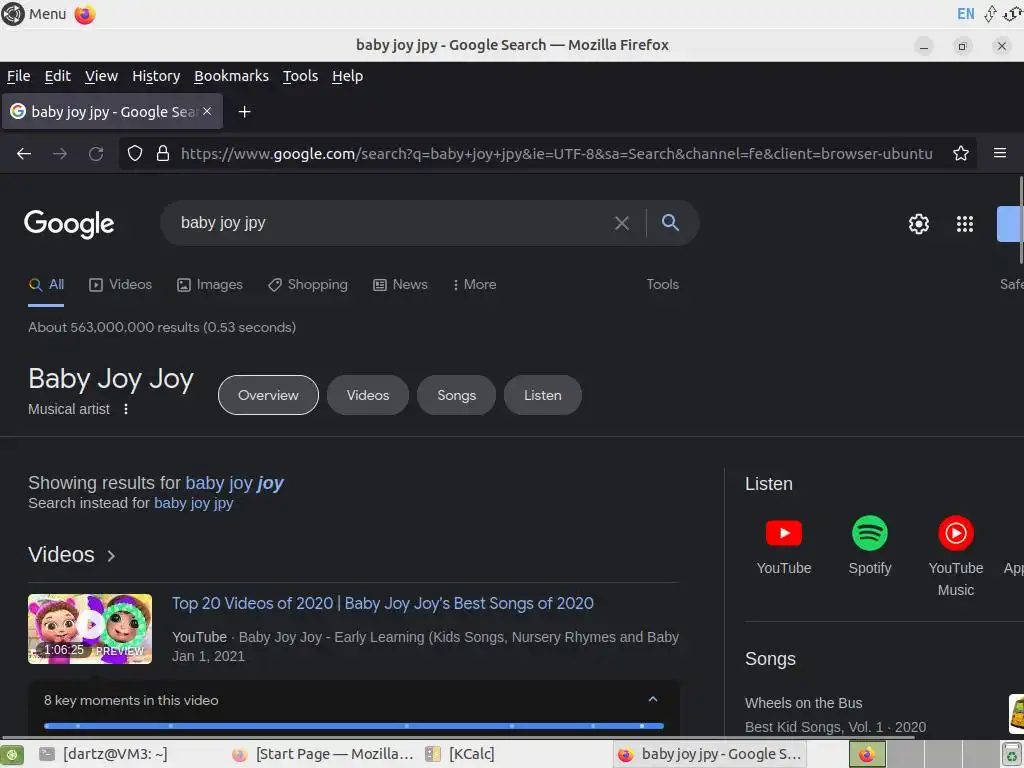Image resolution: width=1024 pixels, height=768 pixels.
Task: Open the History menu
Action: click(156, 76)
